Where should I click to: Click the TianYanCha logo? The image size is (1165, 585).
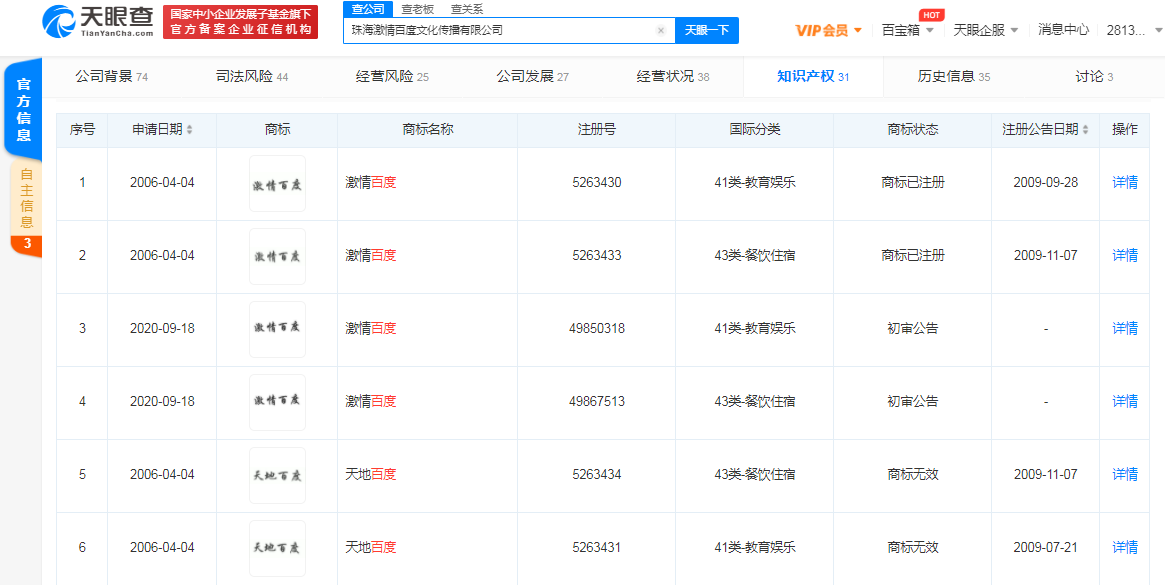click(x=98, y=21)
